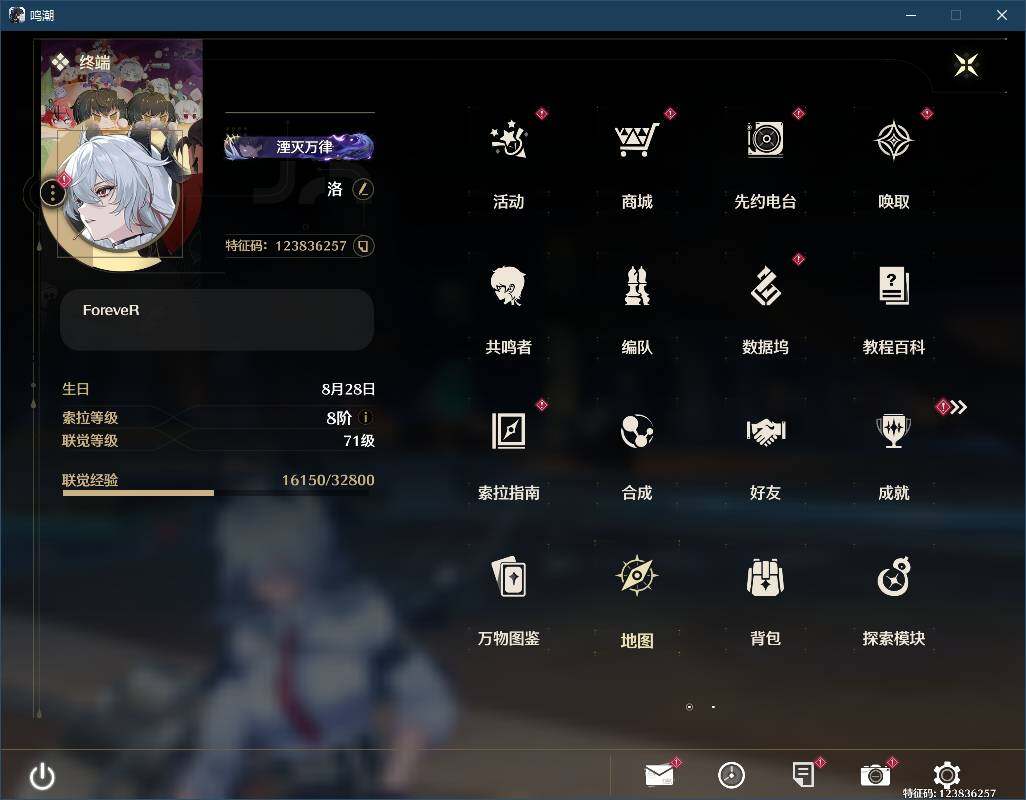The image size is (1026, 800).
Task: Select the first page indicator dot
Action: tap(689, 707)
